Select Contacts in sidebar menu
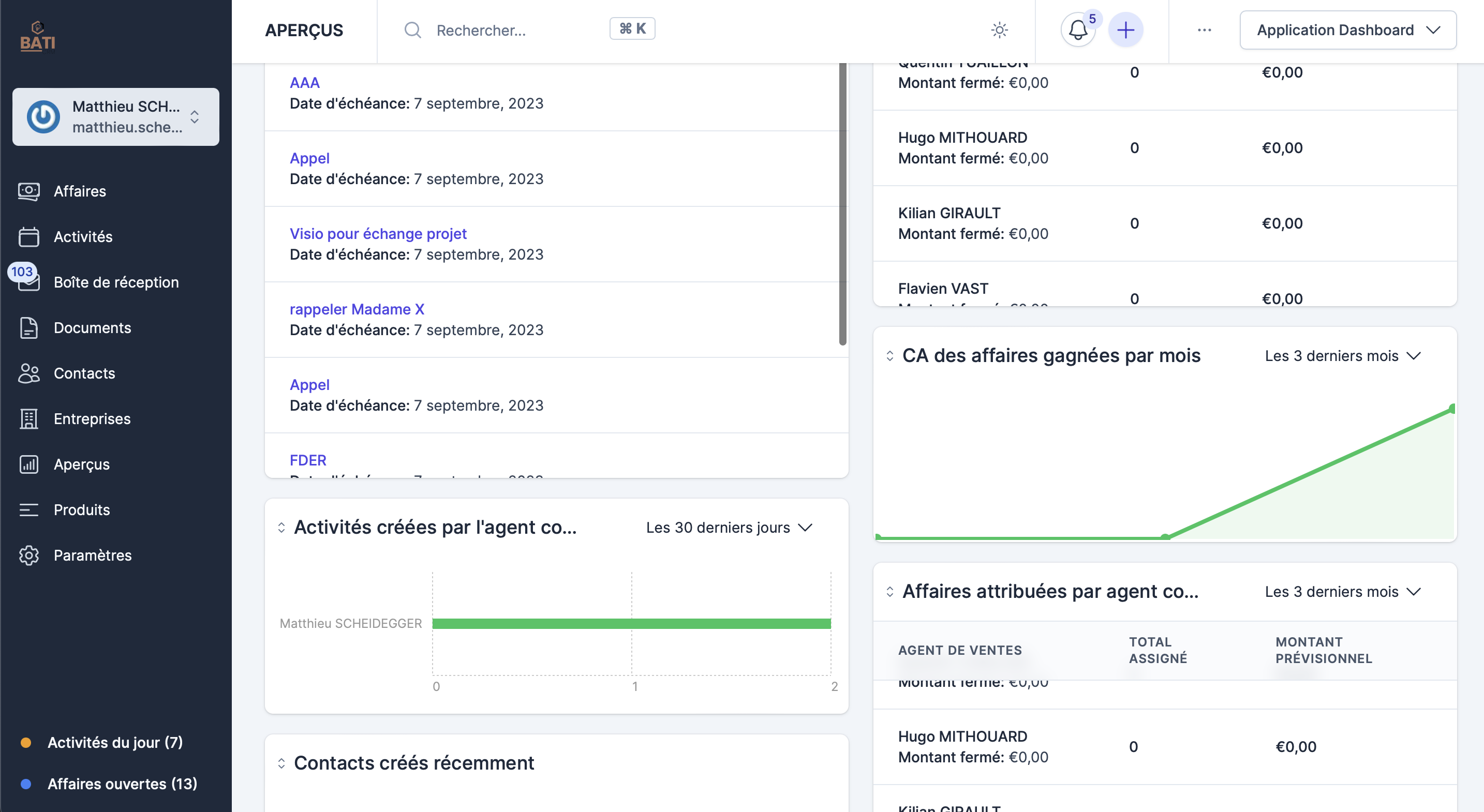 click(84, 373)
